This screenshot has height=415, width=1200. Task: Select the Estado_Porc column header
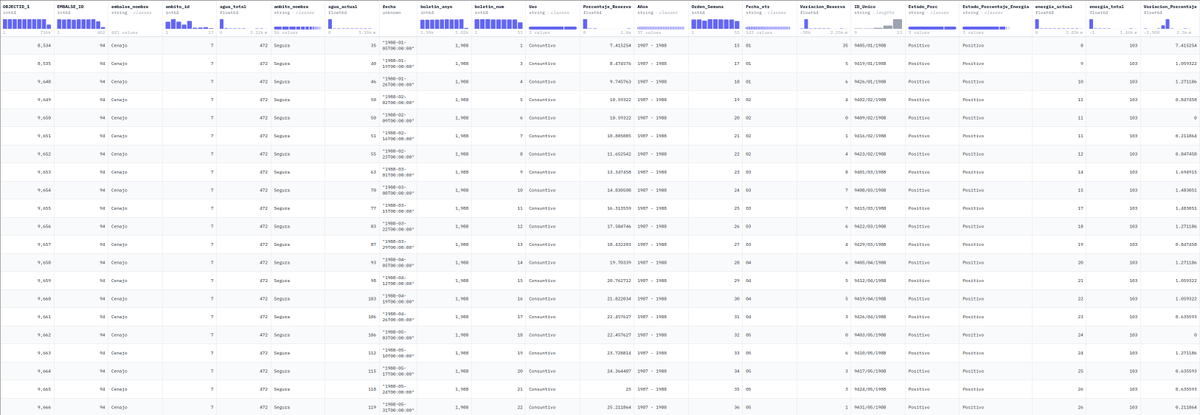(923, 6)
